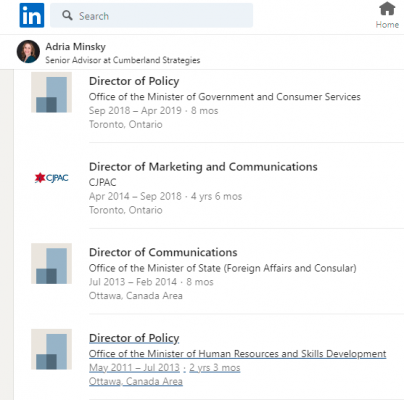Click the Adria Minsky name header

pyautogui.click(x=76, y=47)
